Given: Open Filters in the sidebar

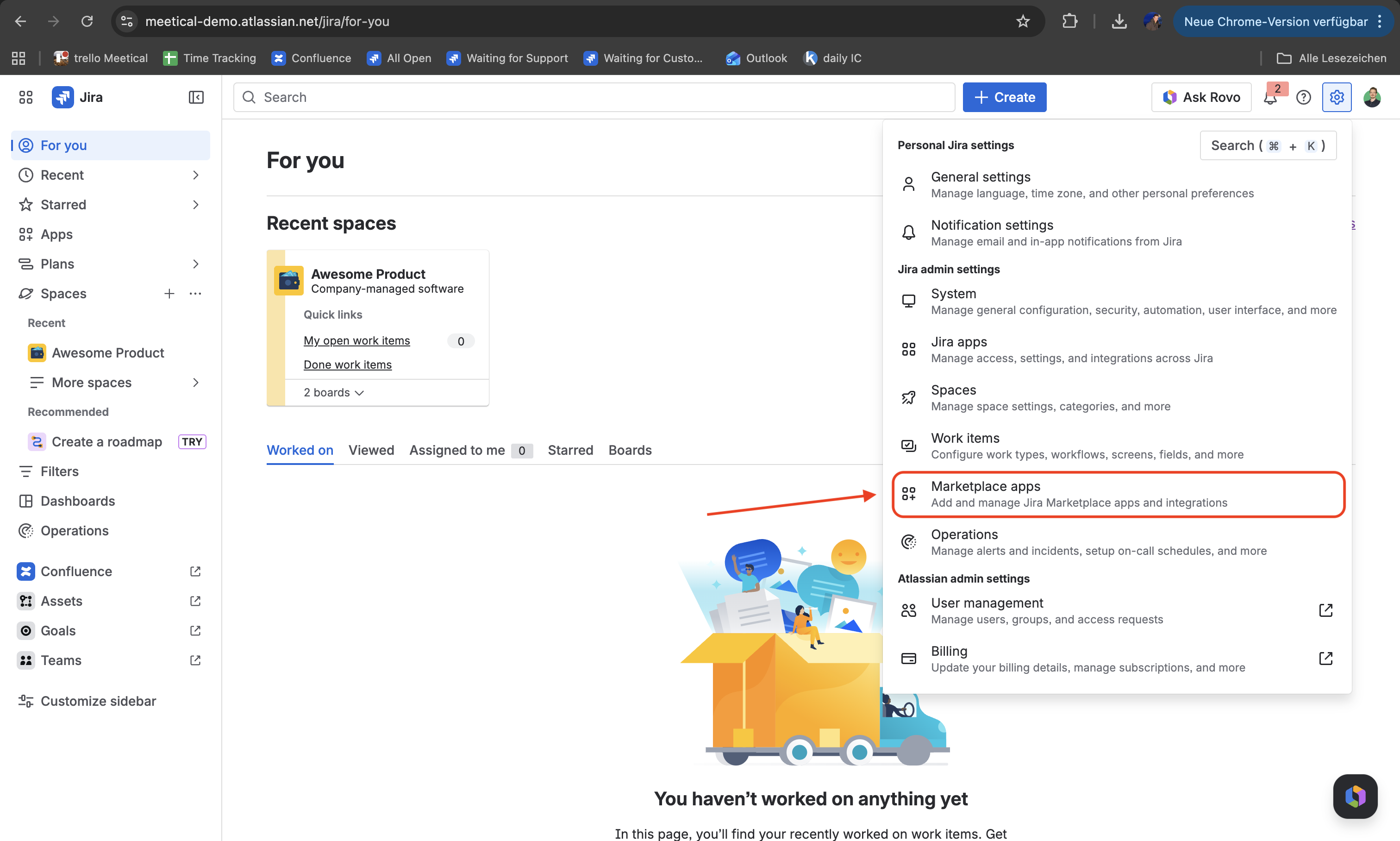Looking at the screenshot, I should point(110,471).
